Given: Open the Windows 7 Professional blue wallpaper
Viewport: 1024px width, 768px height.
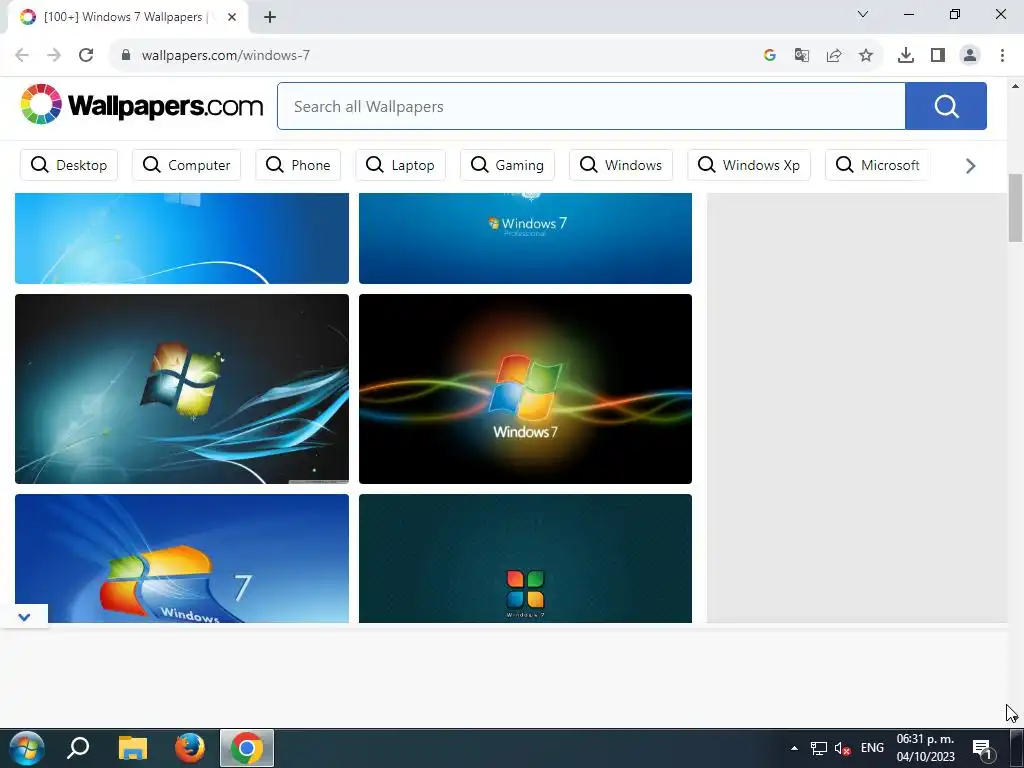Looking at the screenshot, I should 525,238.
